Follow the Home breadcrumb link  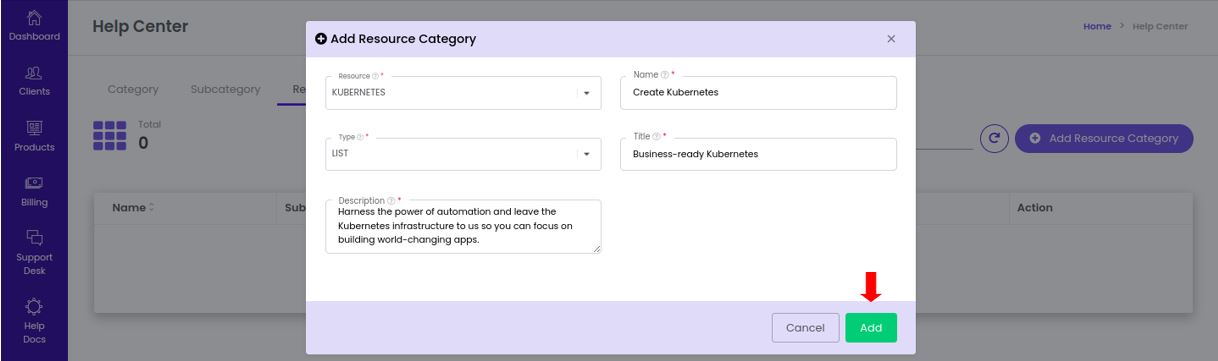[1097, 26]
